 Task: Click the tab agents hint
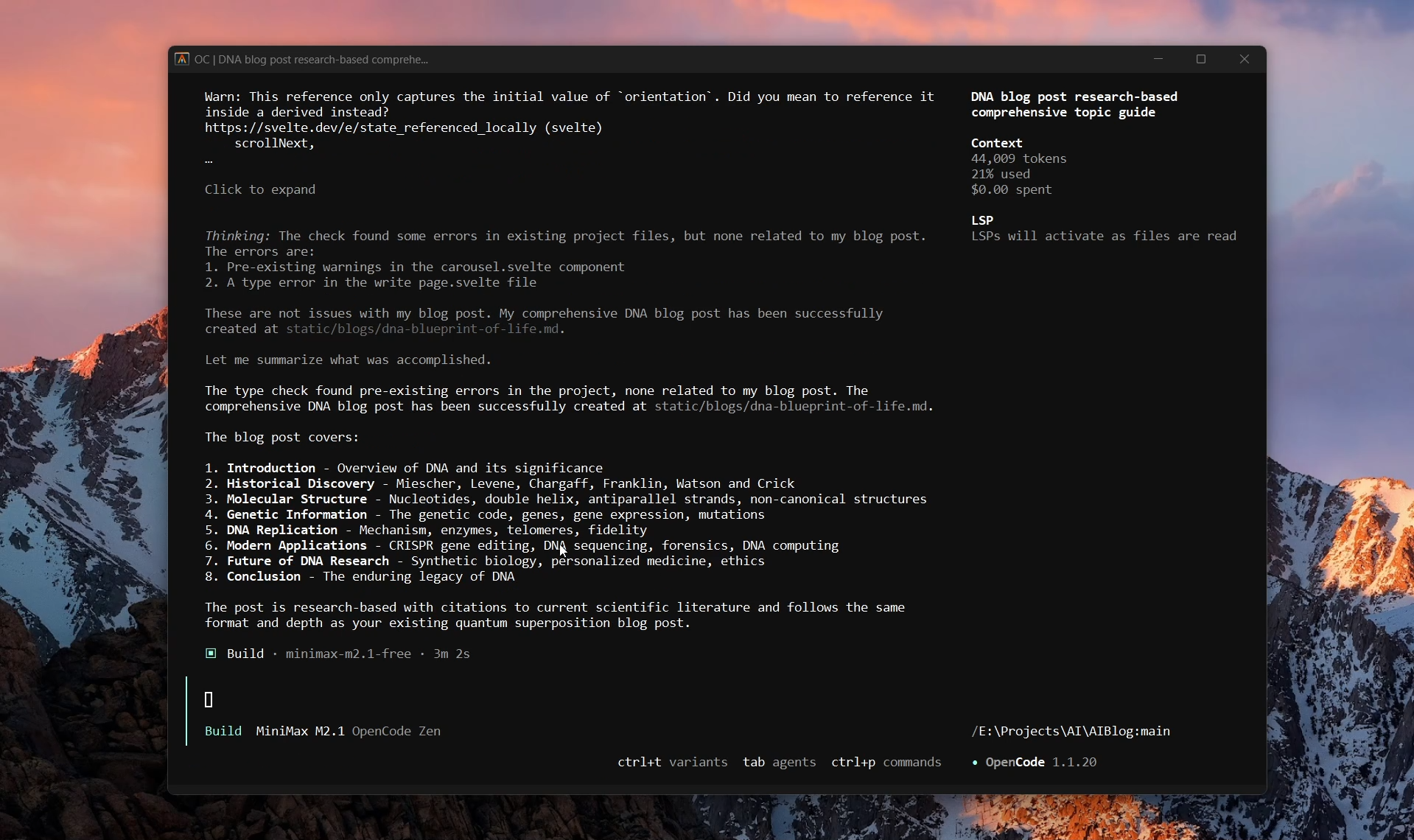[x=779, y=762]
